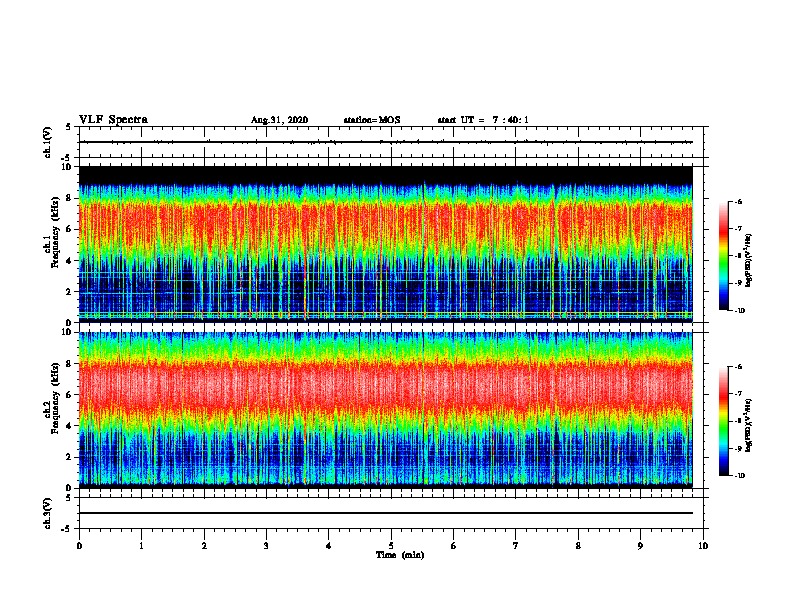
Task: Click the "-10" tick on the ch.1 color bar
Action: click(739, 311)
